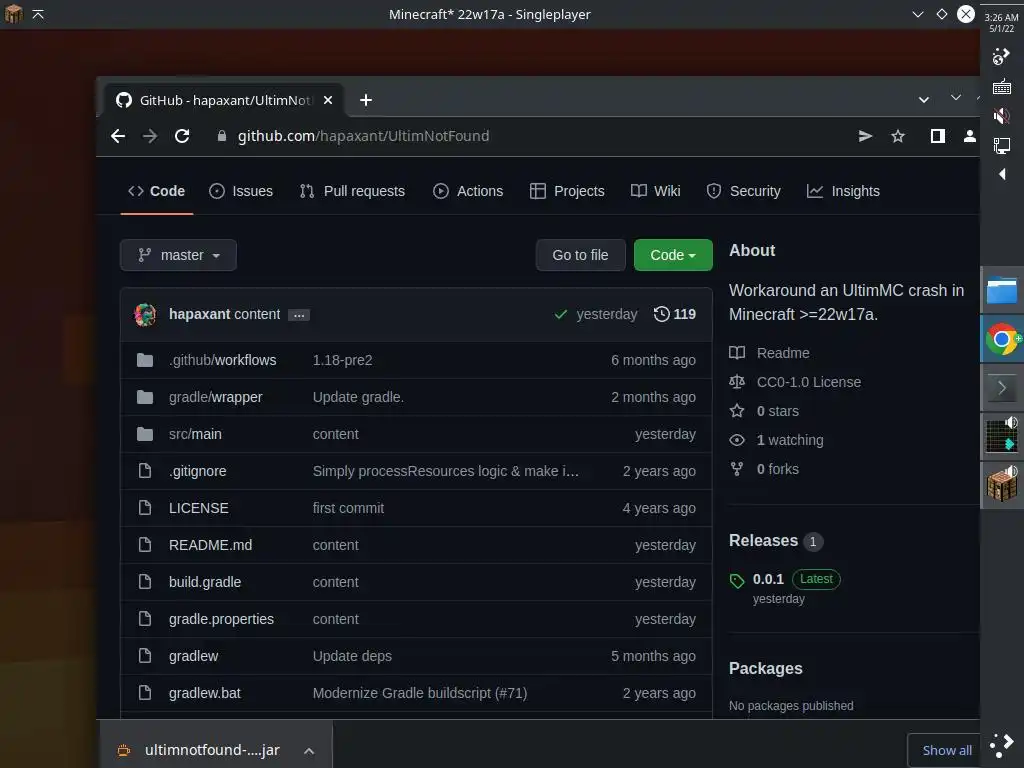1024x768 pixels.
Task: Open the Issues tab
Action: (241, 191)
